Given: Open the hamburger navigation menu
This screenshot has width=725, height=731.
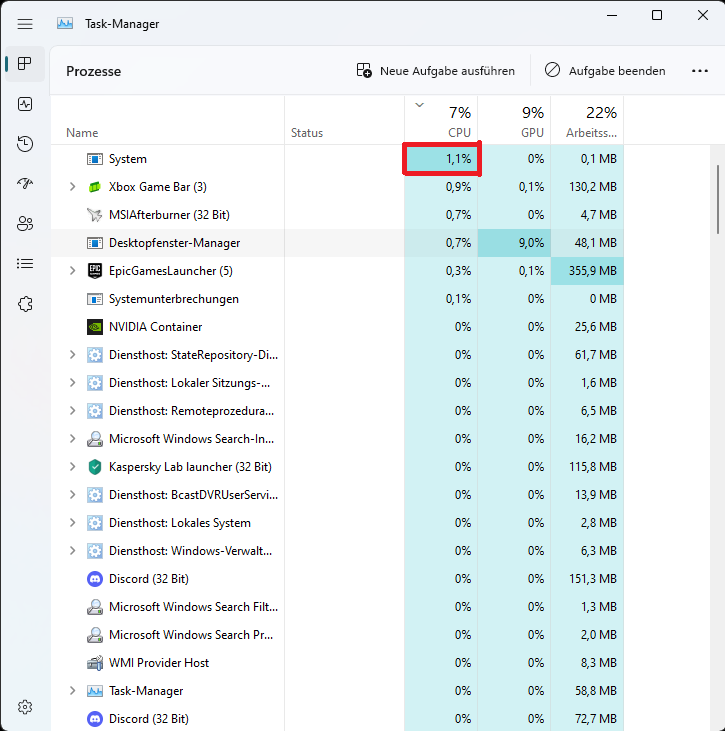Looking at the screenshot, I should 25,24.
